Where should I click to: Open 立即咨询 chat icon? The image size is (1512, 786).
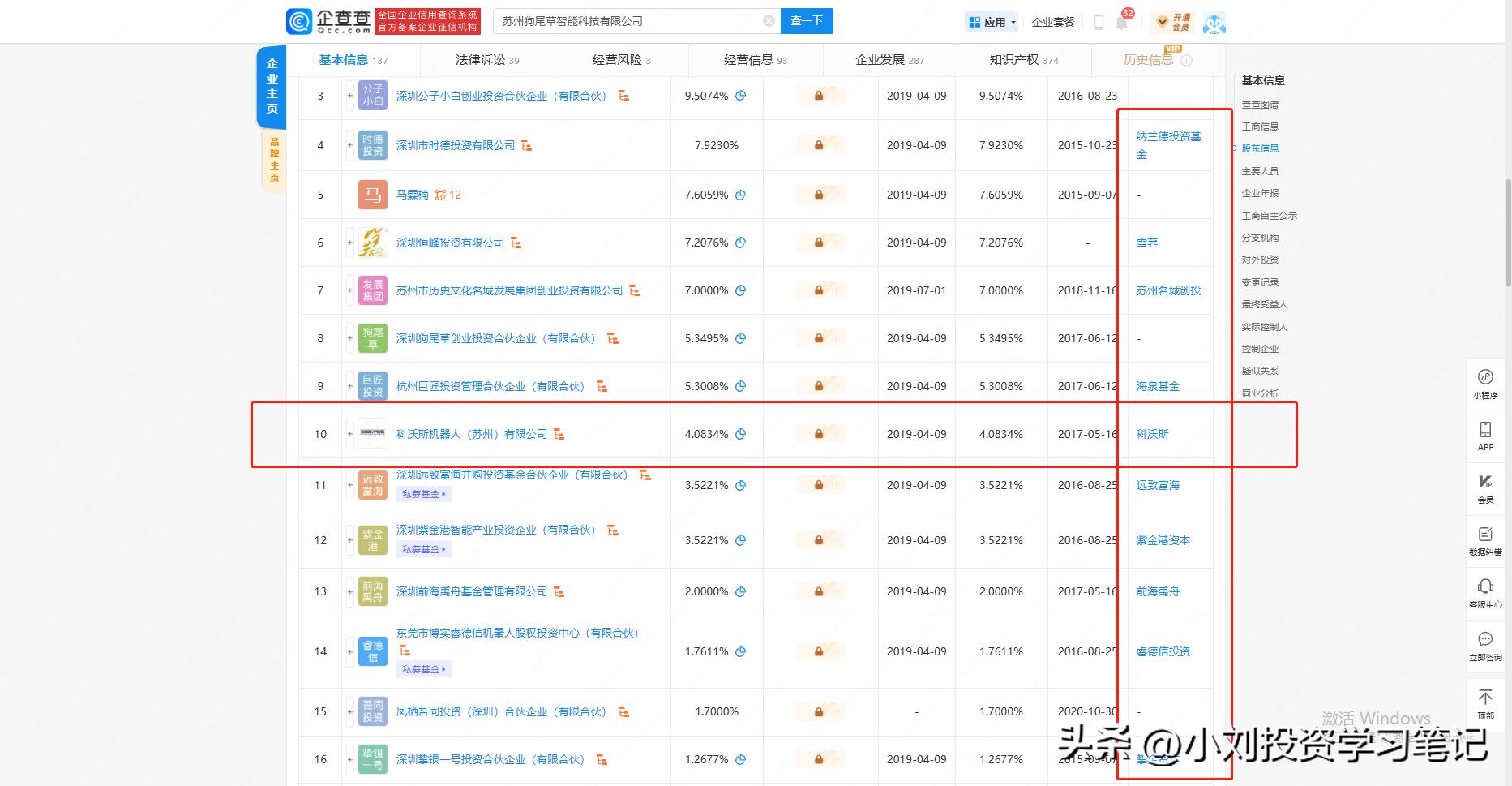click(1485, 646)
